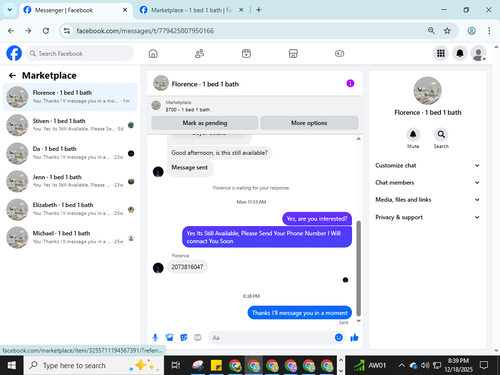Open Florence - 1 bed 1 bath chat header
This screenshot has height=375, width=500.
tap(205, 84)
